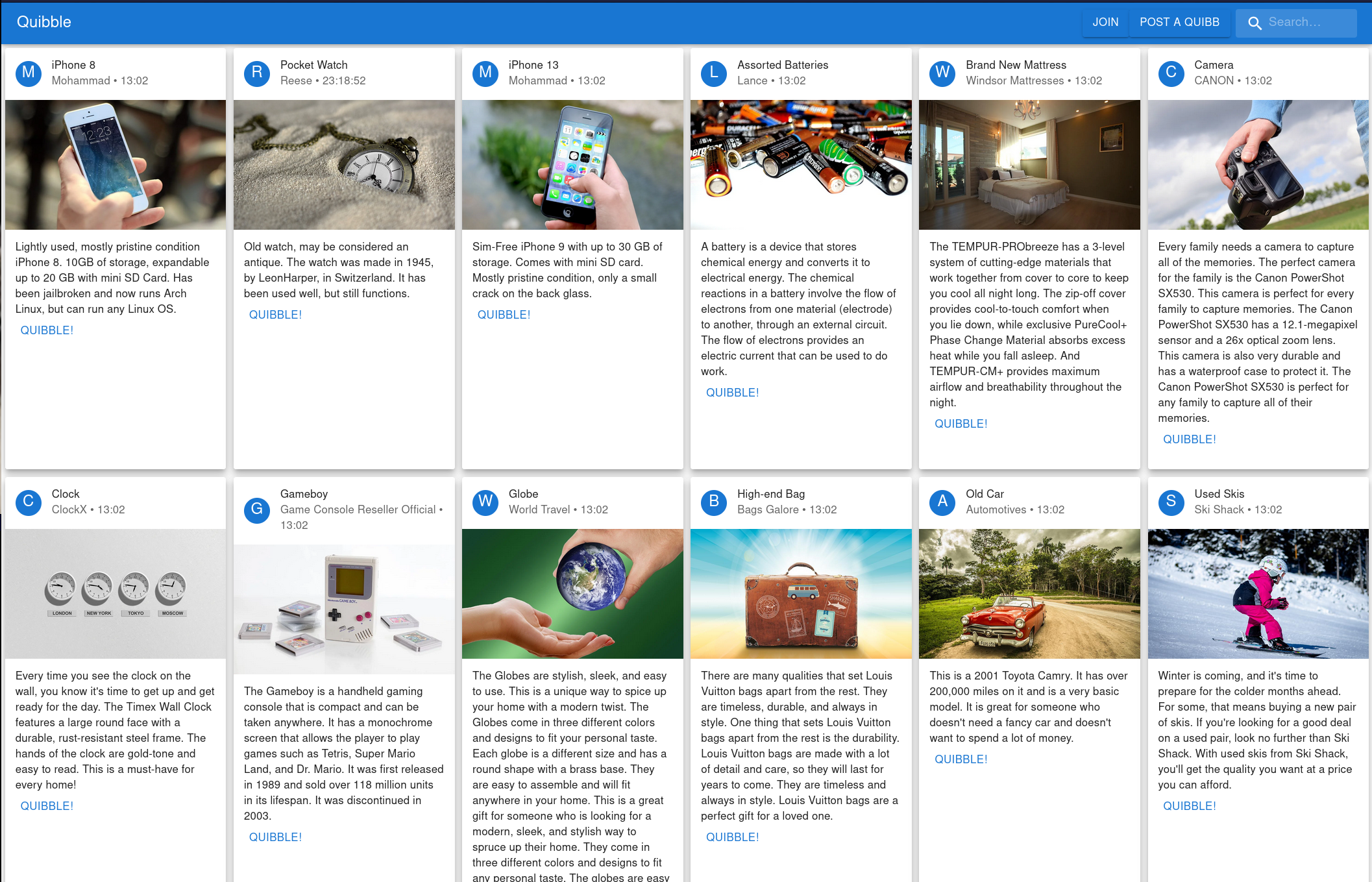This screenshot has height=882, width=1372.
Task: Click QUIBBLE! on the Assorted Batteries card
Action: click(x=732, y=393)
